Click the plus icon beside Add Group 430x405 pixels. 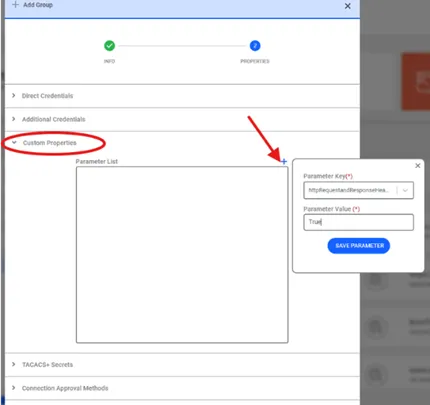pyautogui.click(x=15, y=5)
